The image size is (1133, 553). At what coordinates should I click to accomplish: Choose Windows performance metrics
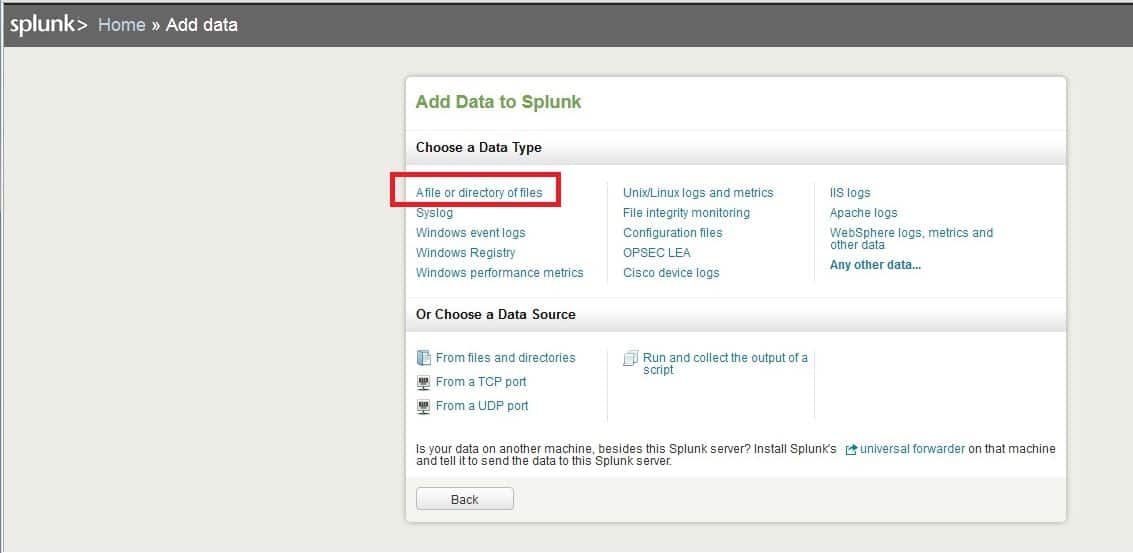pyautogui.click(x=499, y=273)
